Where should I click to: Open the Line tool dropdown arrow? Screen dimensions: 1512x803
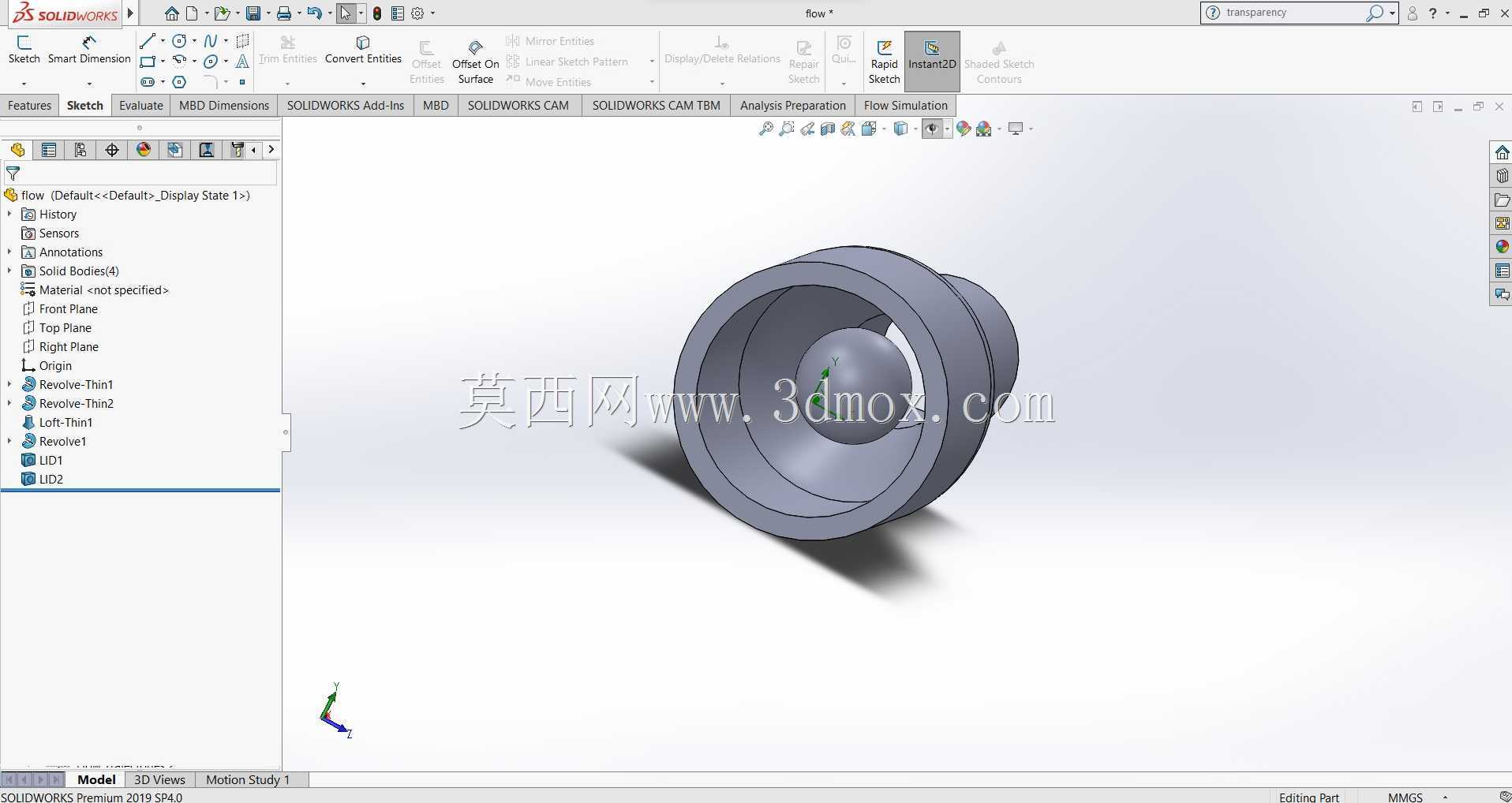pos(163,41)
